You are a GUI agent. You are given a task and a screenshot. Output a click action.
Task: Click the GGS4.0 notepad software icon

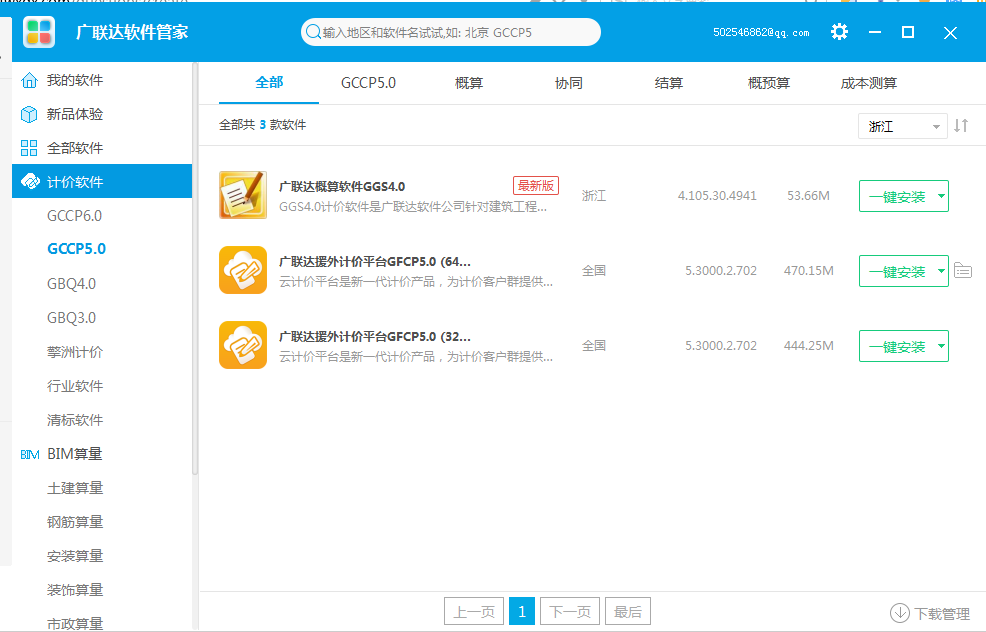click(x=243, y=195)
